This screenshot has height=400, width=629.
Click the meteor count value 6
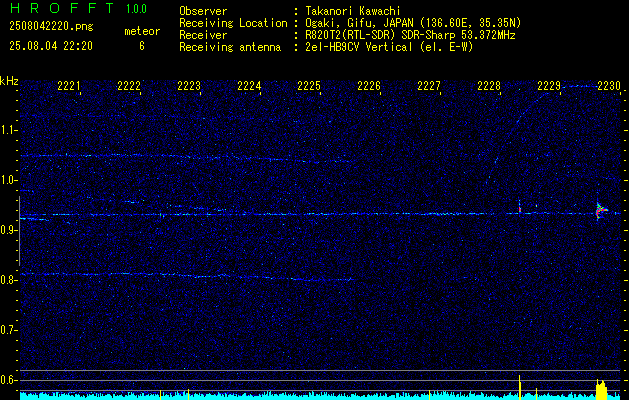click(142, 46)
